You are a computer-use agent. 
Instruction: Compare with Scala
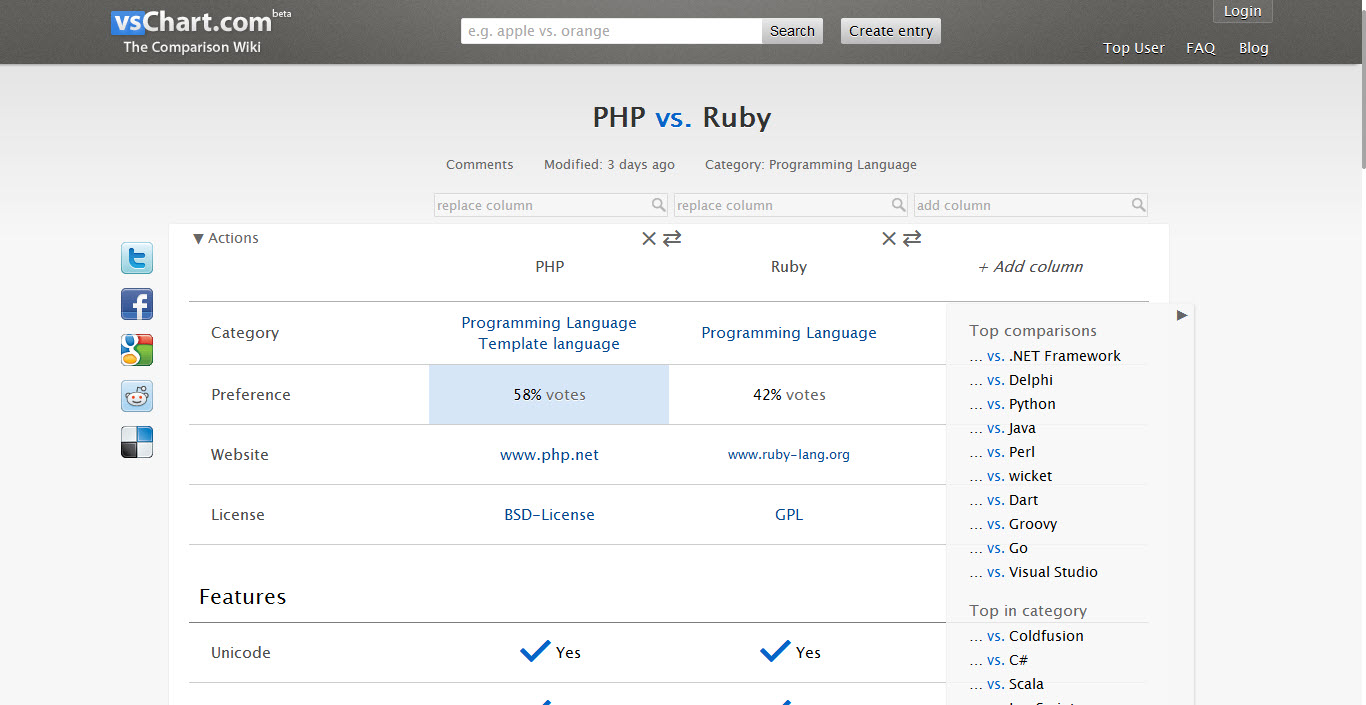1006,684
